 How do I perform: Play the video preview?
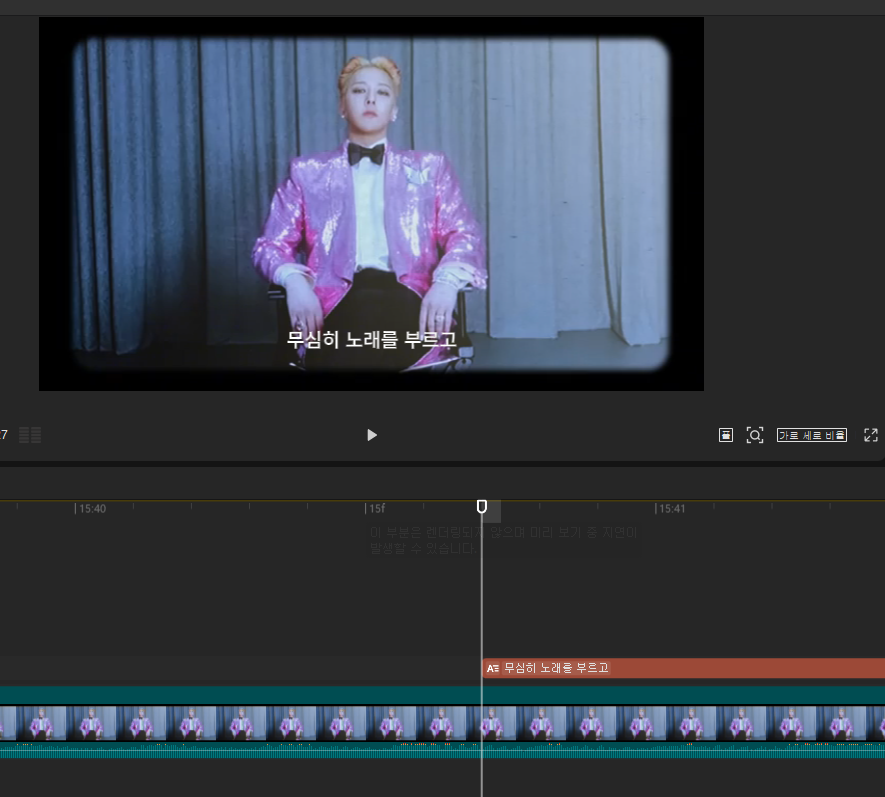coord(371,435)
